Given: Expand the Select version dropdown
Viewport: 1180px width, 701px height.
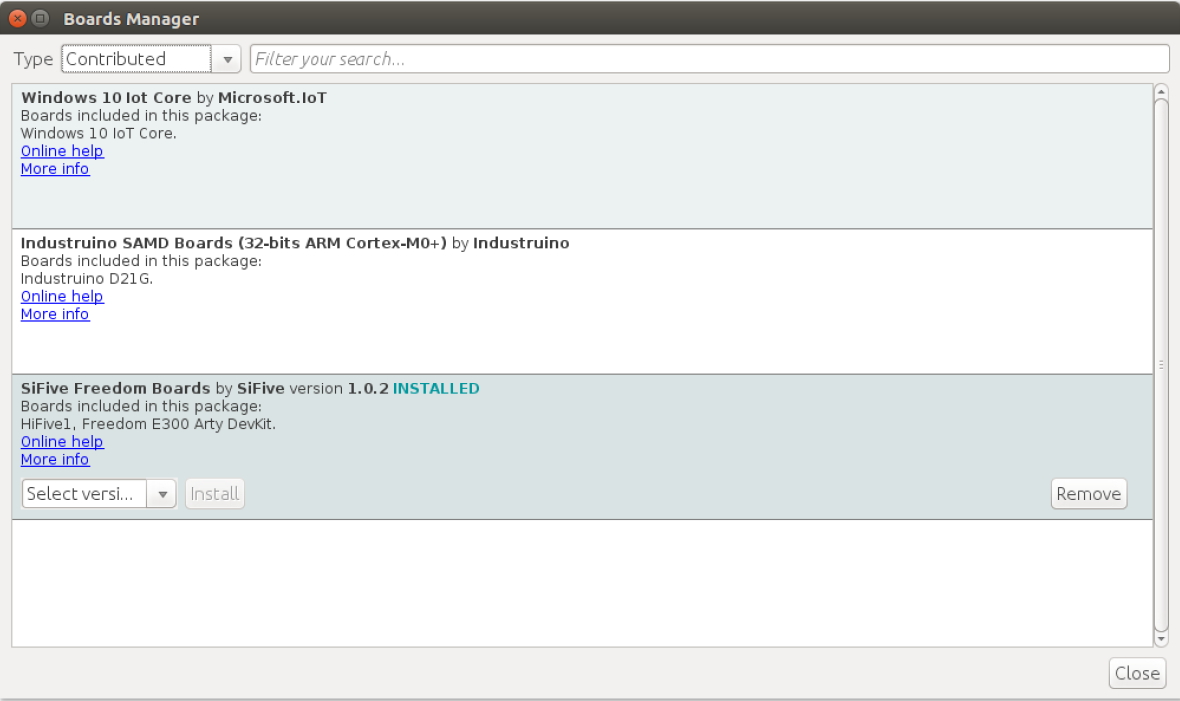Looking at the screenshot, I should point(99,494).
